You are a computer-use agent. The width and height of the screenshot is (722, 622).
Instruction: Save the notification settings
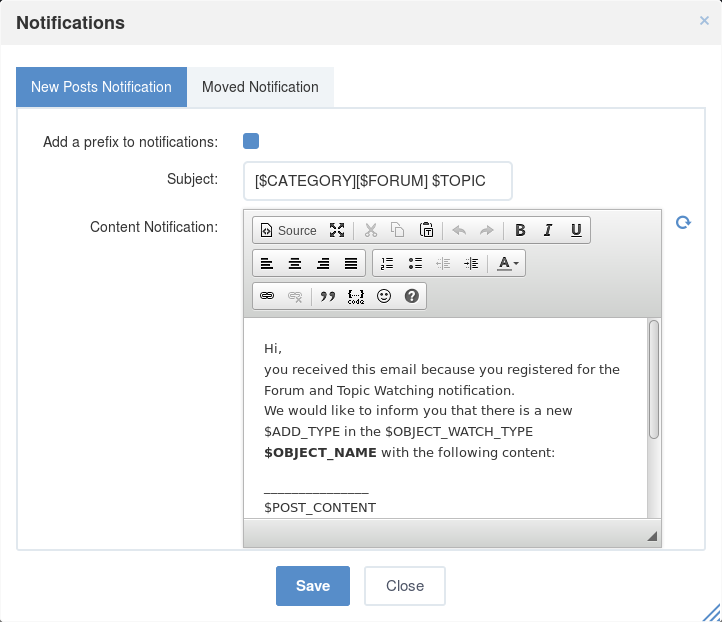click(313, 586)
